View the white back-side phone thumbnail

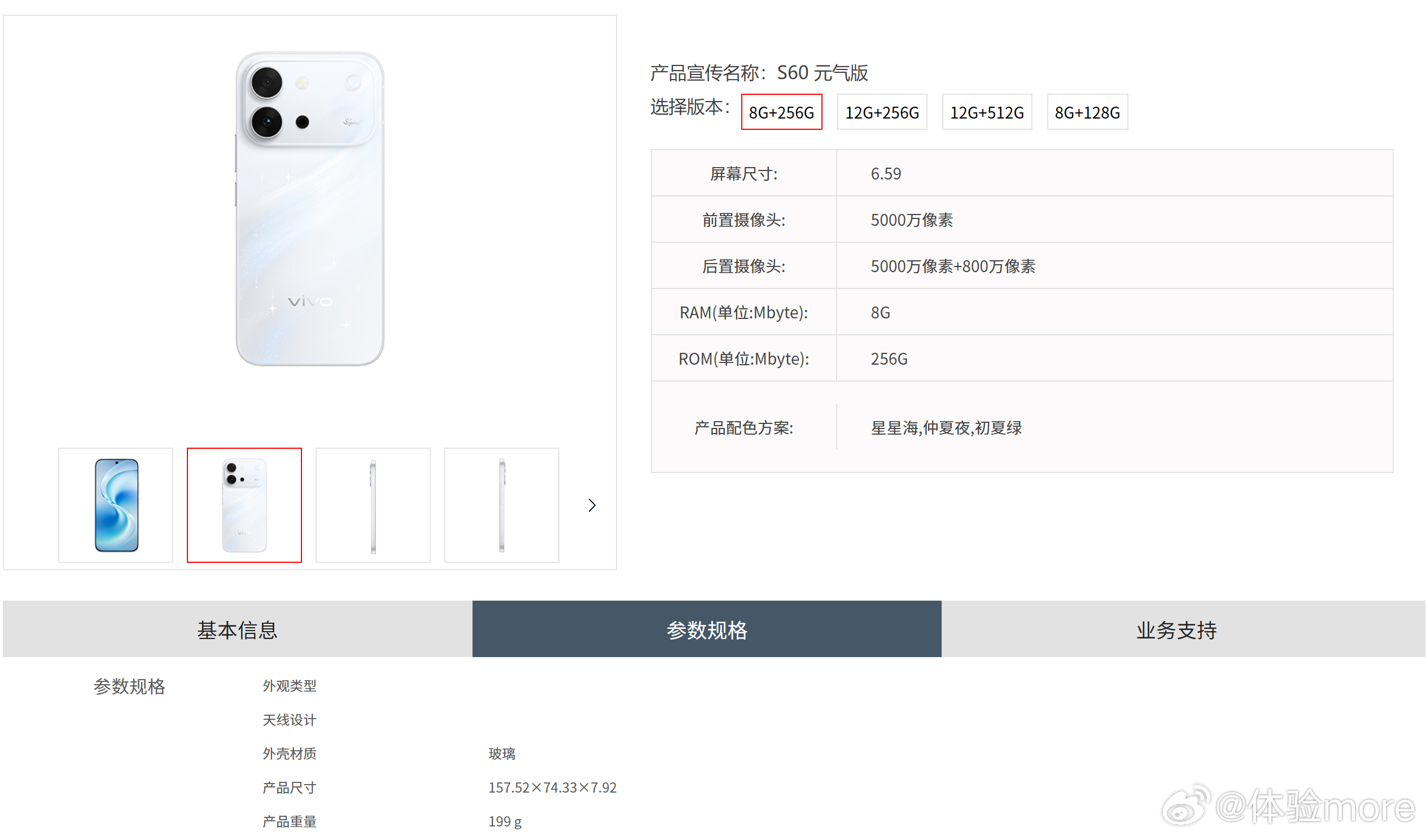point(244,505)
